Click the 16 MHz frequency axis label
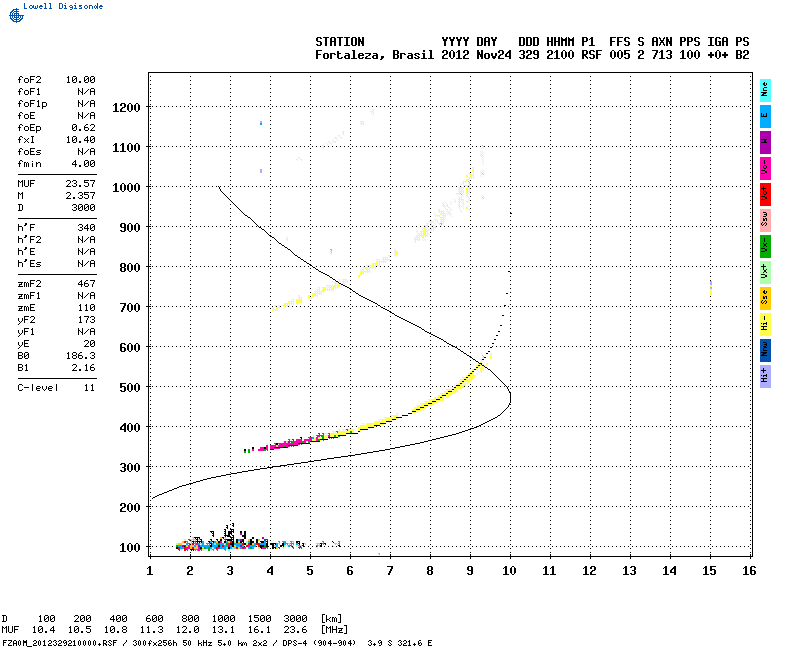Image resolution: width=800 pixels, height=650 pixels. coord(749,571)
